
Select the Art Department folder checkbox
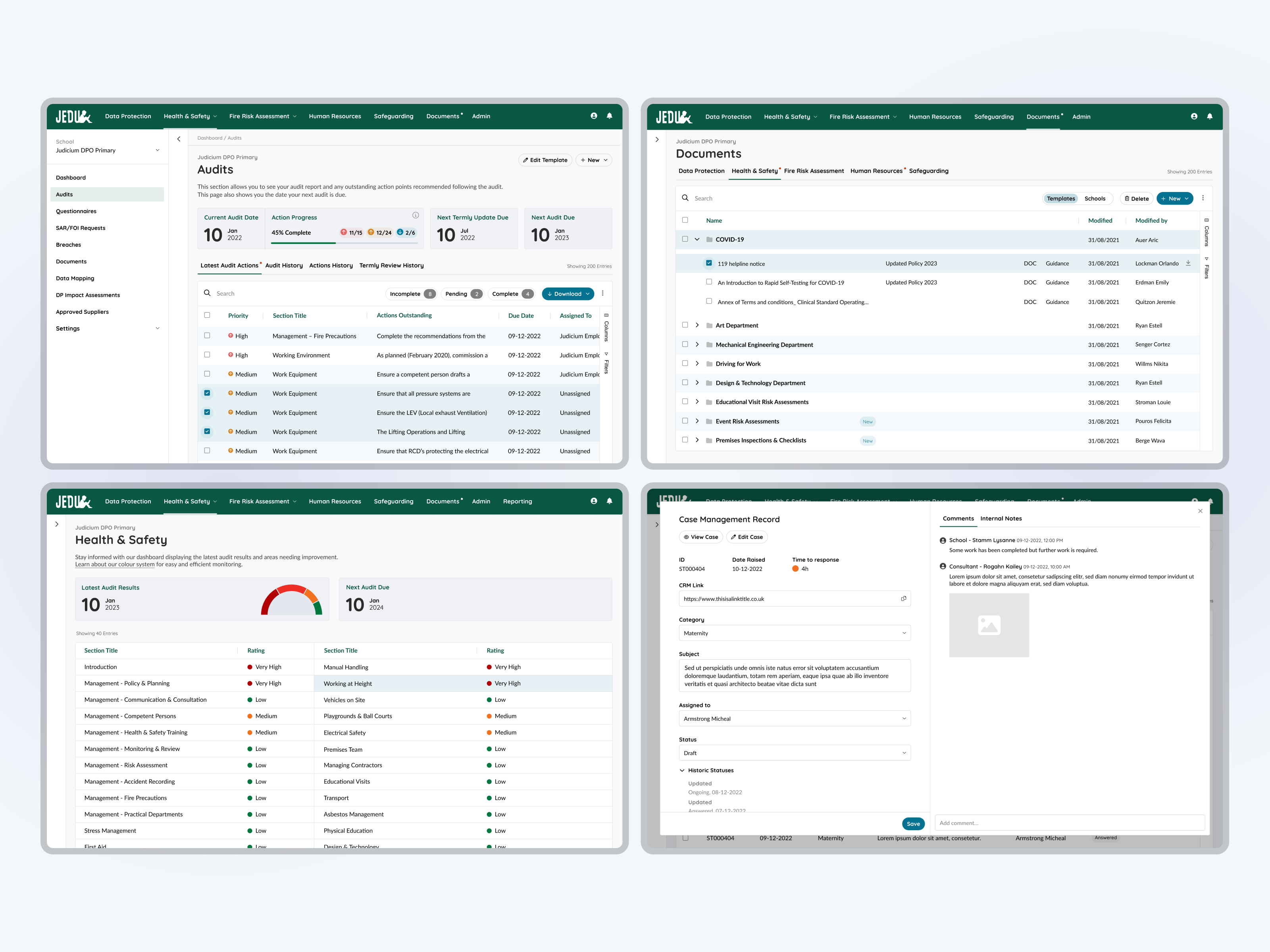(x=685, y=325)
